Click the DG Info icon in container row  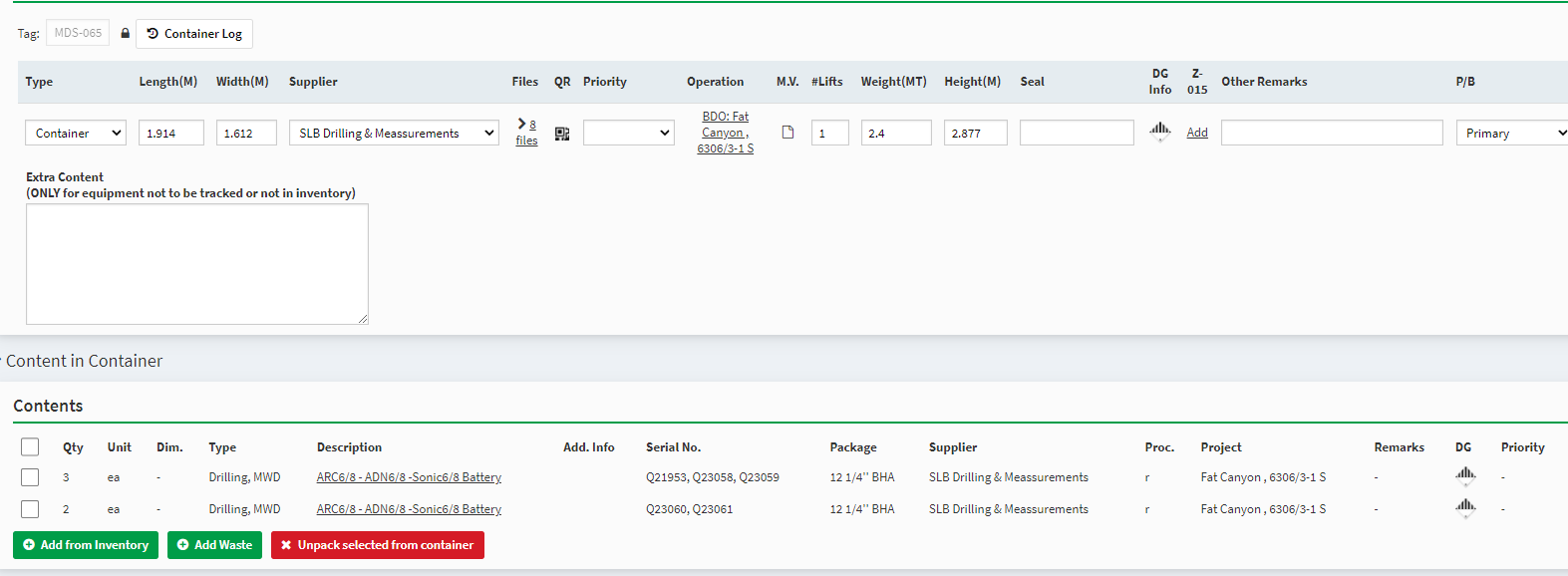[x=1159, y=130]
